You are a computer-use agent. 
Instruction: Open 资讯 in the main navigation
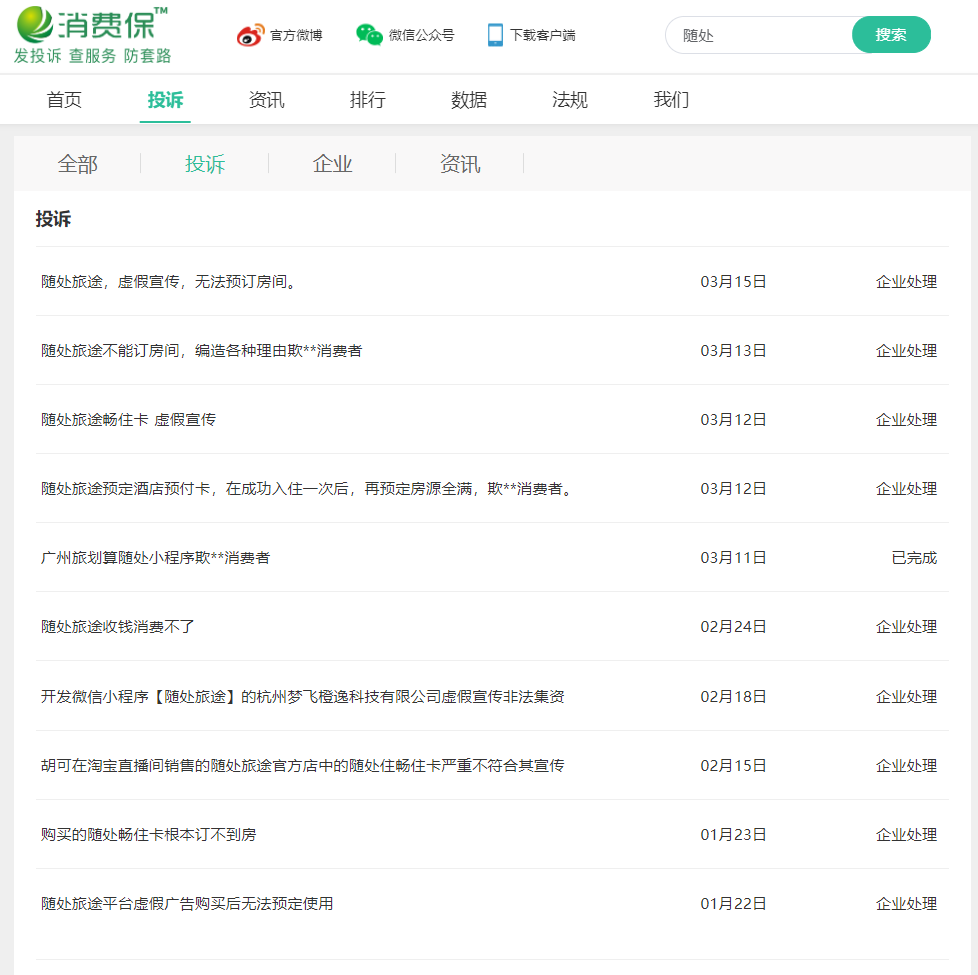tap(266, 100)
